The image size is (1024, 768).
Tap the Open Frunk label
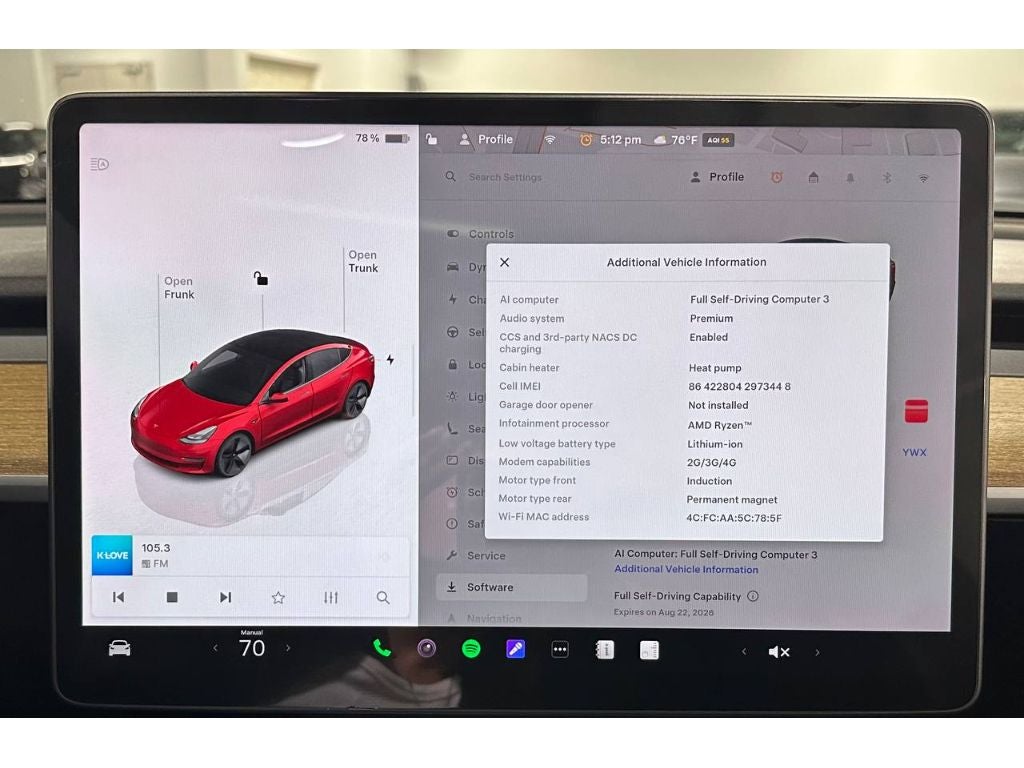point(179,288)
